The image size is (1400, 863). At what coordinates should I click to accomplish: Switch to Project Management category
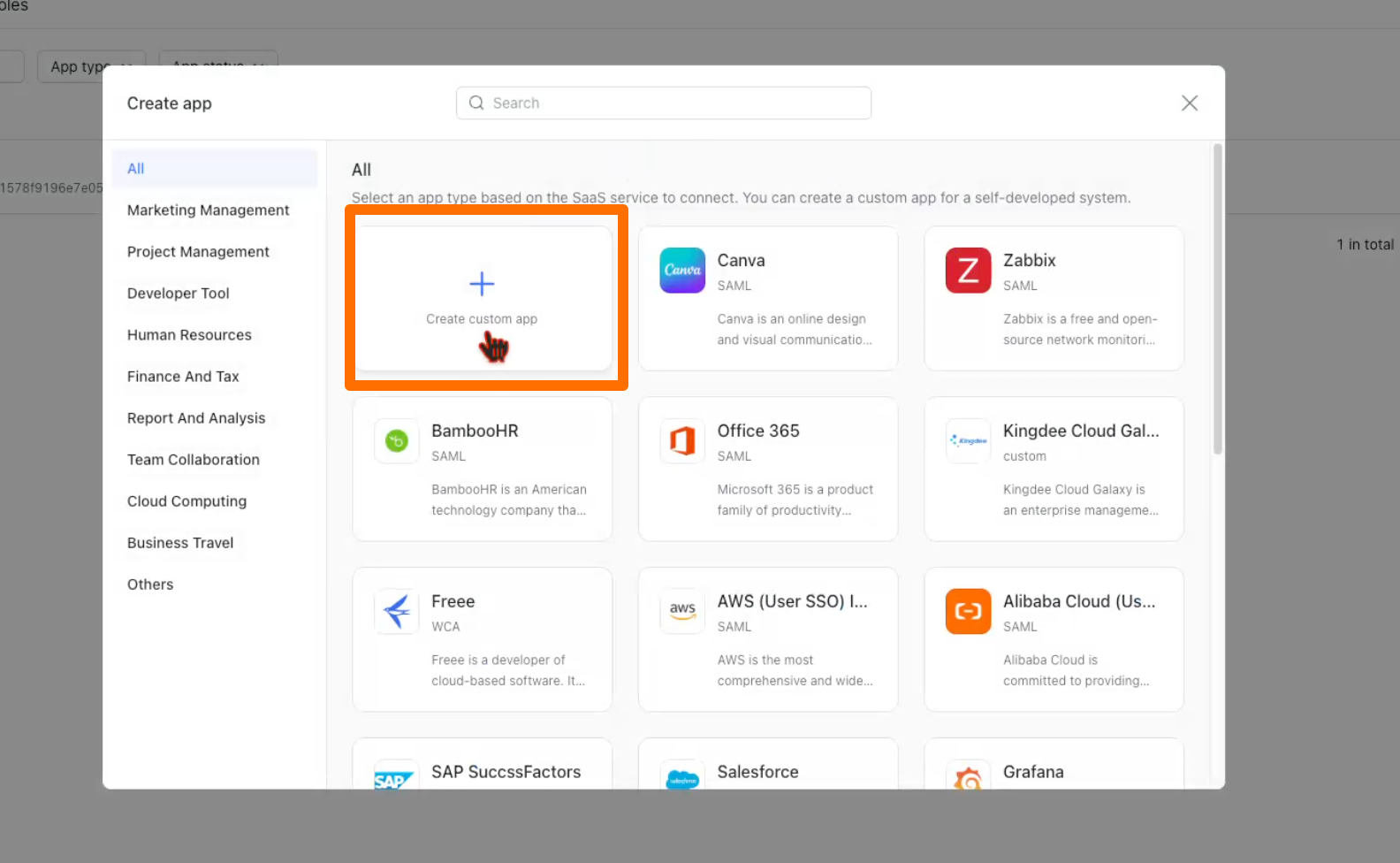click(198, 251)
